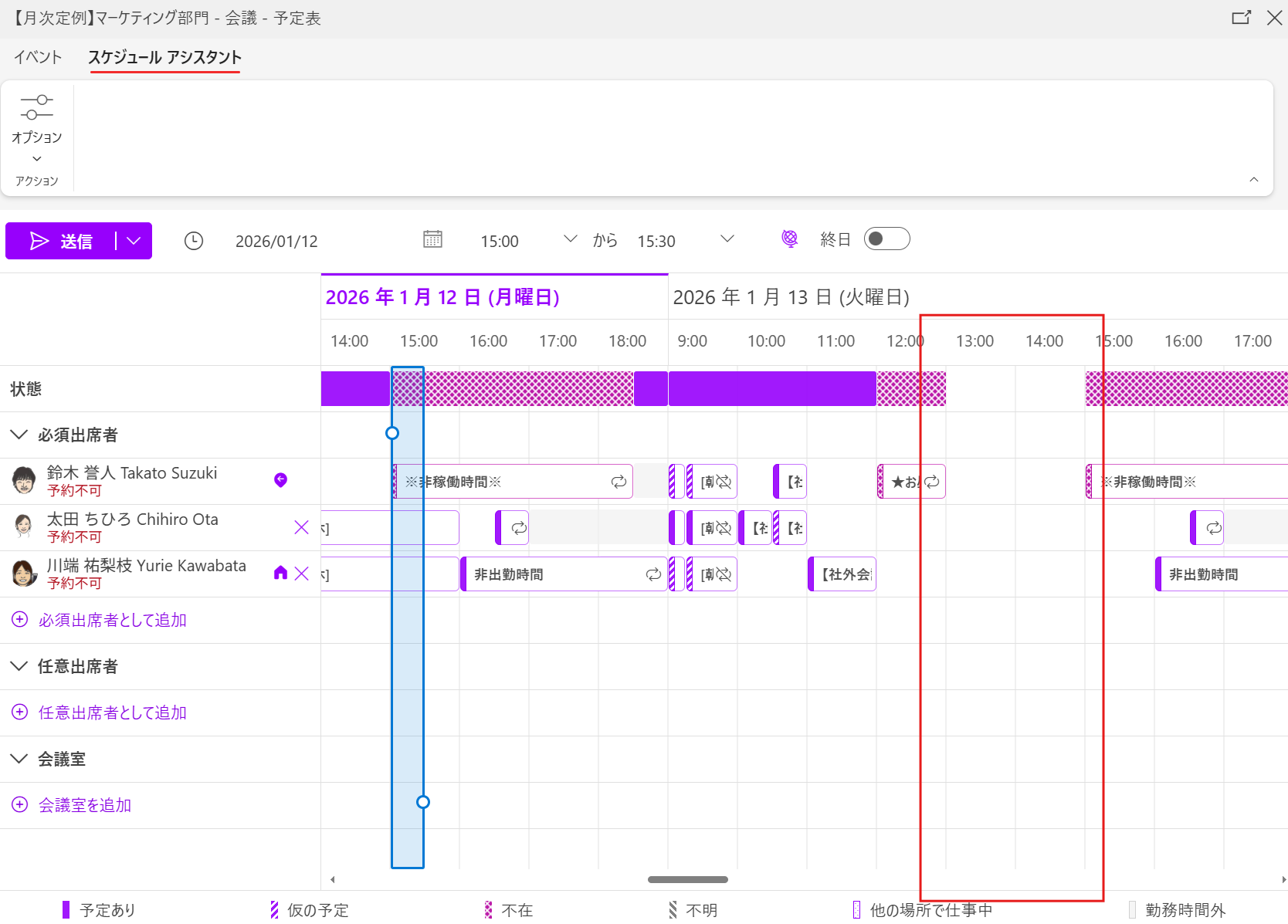Open the start time 15:00 dropdown
This screenshot has height=924, width=1288.
pyautogui.click(x=570, y=239)
